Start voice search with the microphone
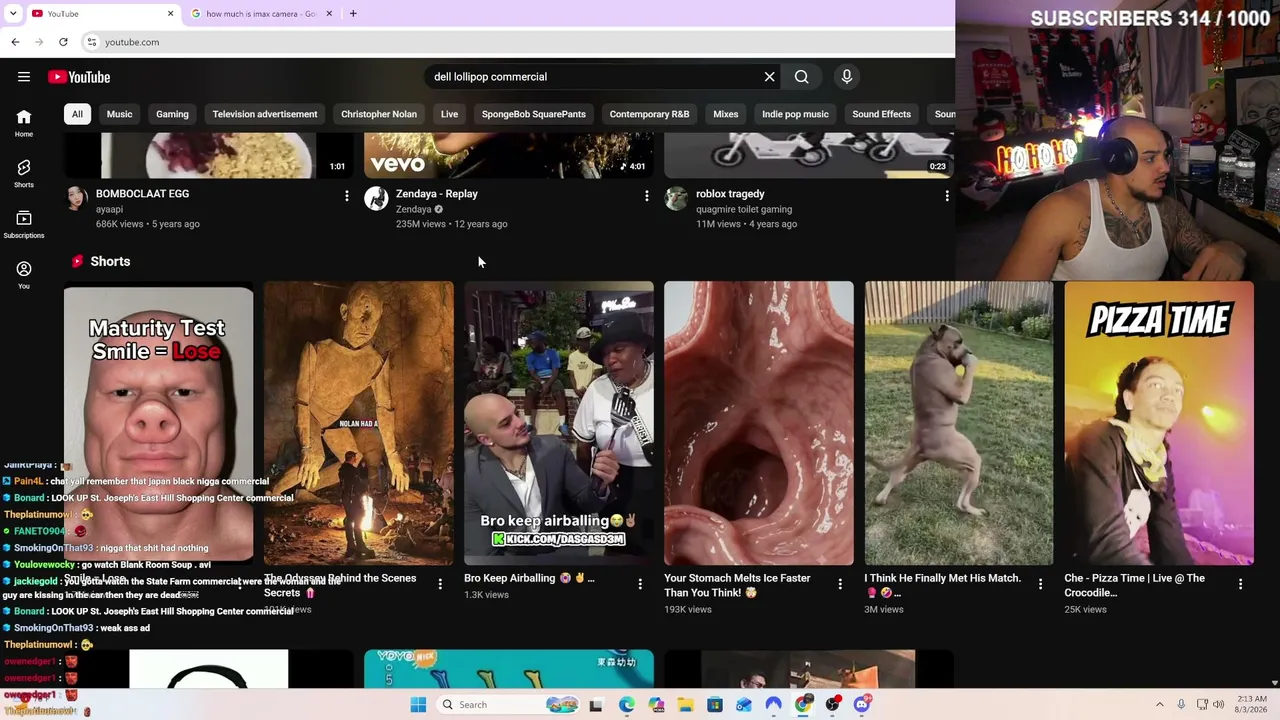Image resolution: width=1280 pixels, height=720 pixels. pyautogui.click(x=846, y=77)
